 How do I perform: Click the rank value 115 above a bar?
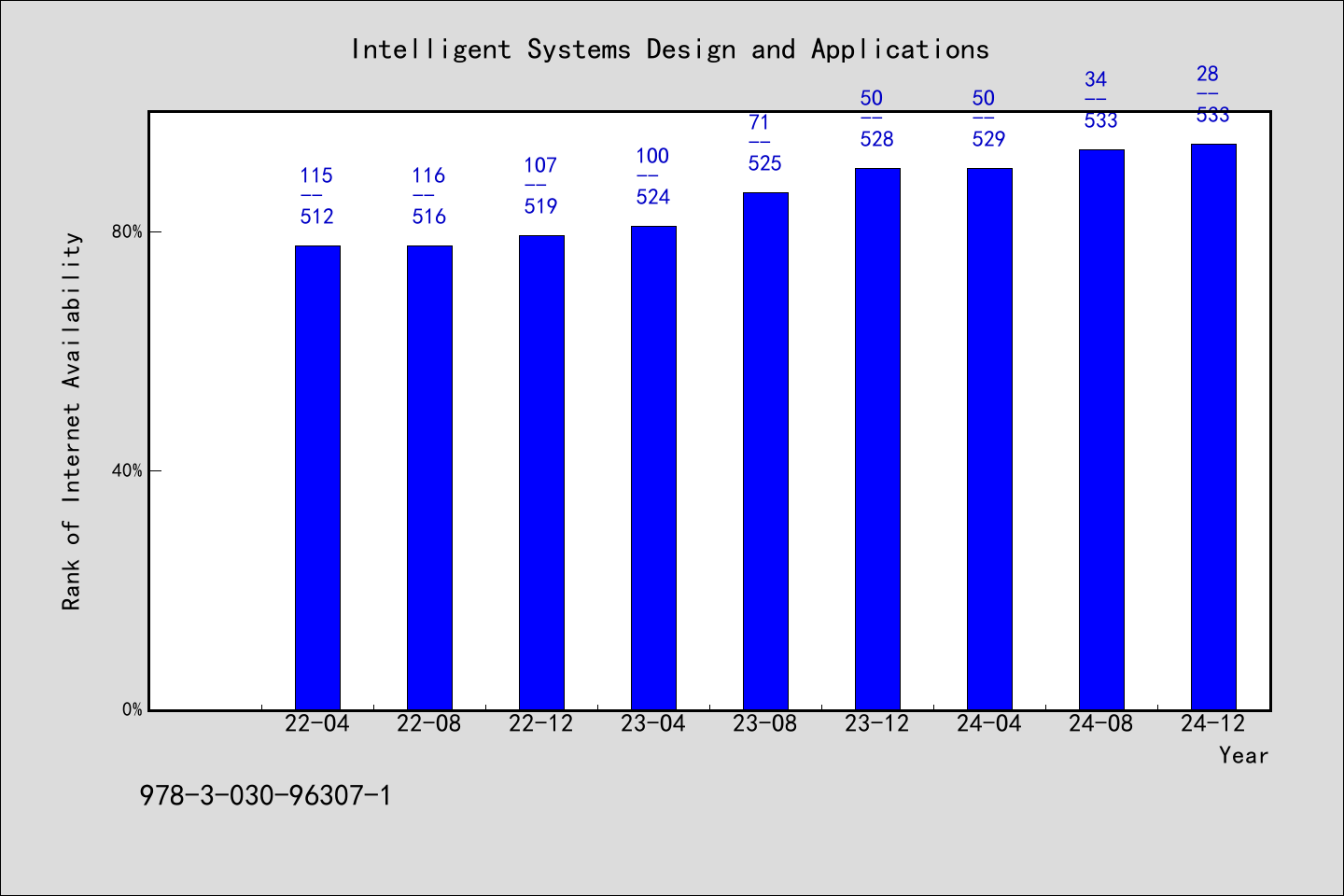(x=316, y=175)
